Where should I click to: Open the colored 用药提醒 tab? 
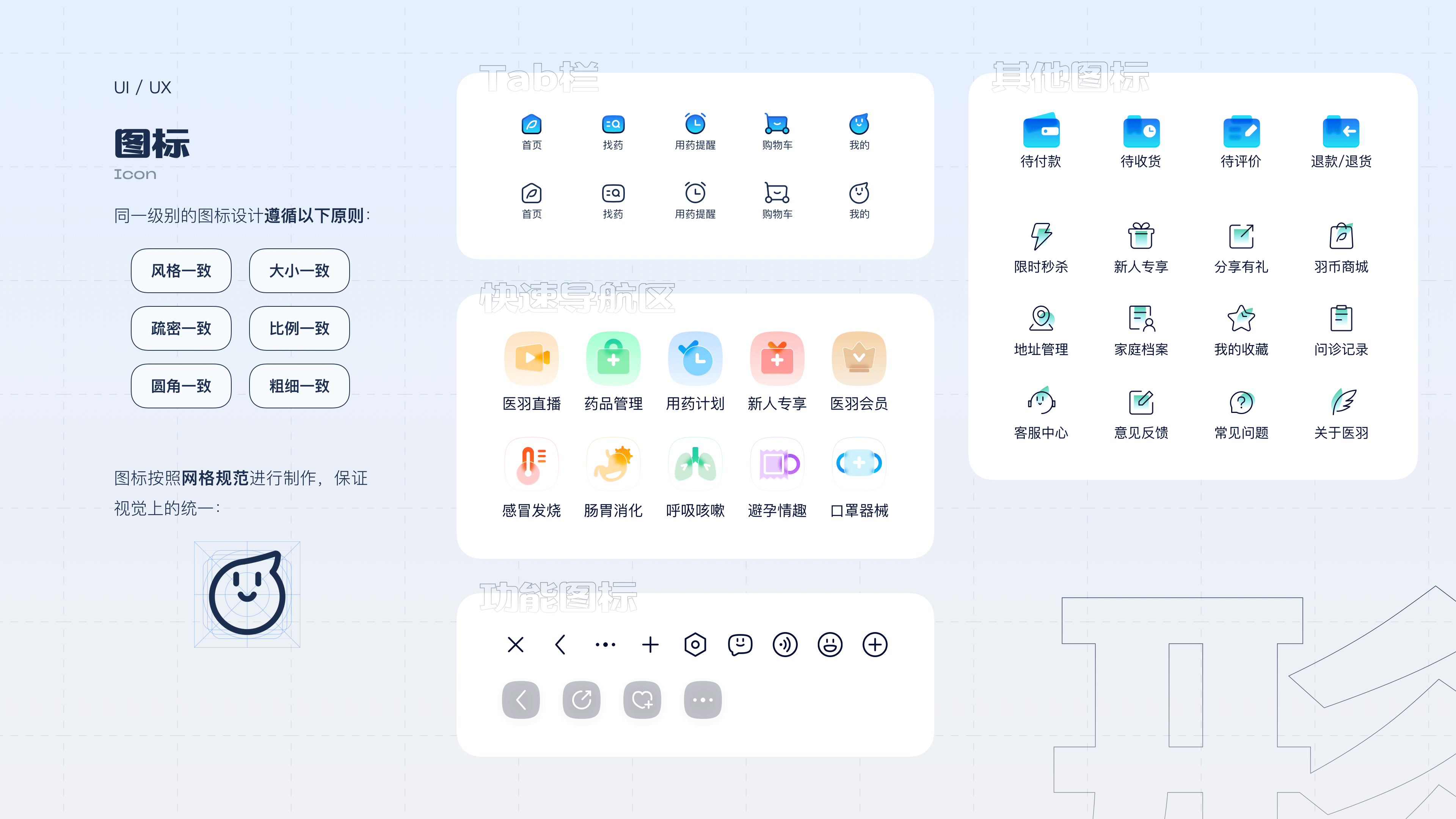[x=695, y=124]
